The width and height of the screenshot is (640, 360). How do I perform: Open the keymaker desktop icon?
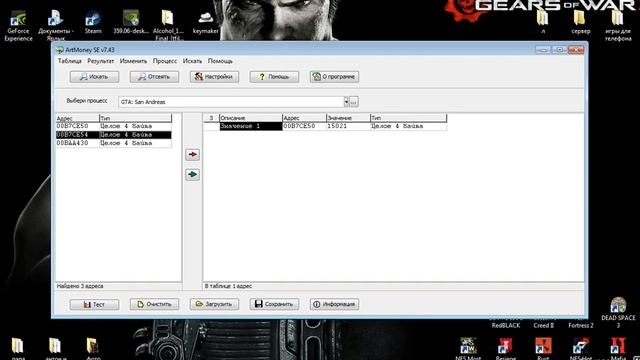(205, 22)
